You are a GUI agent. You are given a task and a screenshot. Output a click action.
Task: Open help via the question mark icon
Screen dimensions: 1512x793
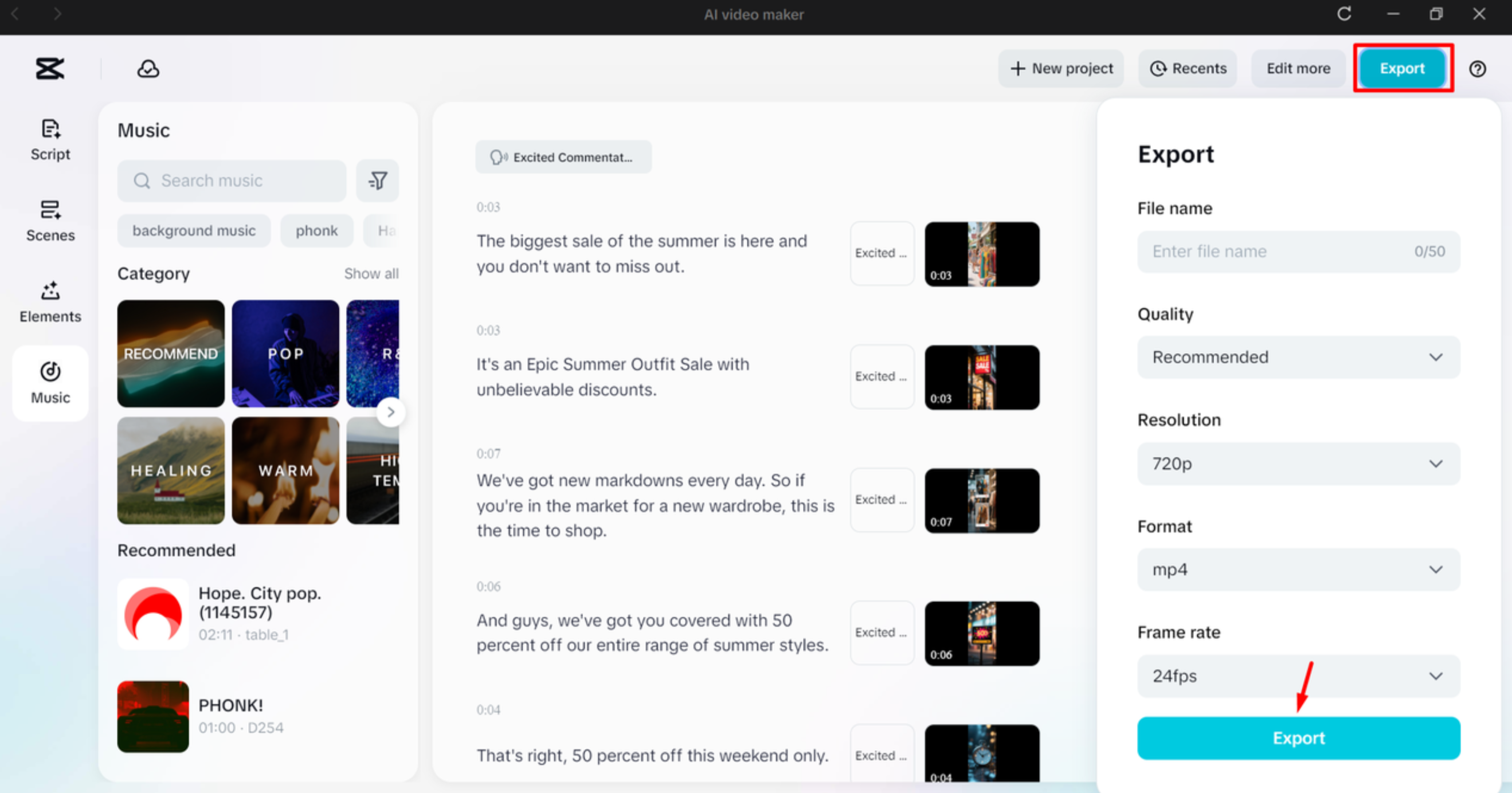[1478, 69]
